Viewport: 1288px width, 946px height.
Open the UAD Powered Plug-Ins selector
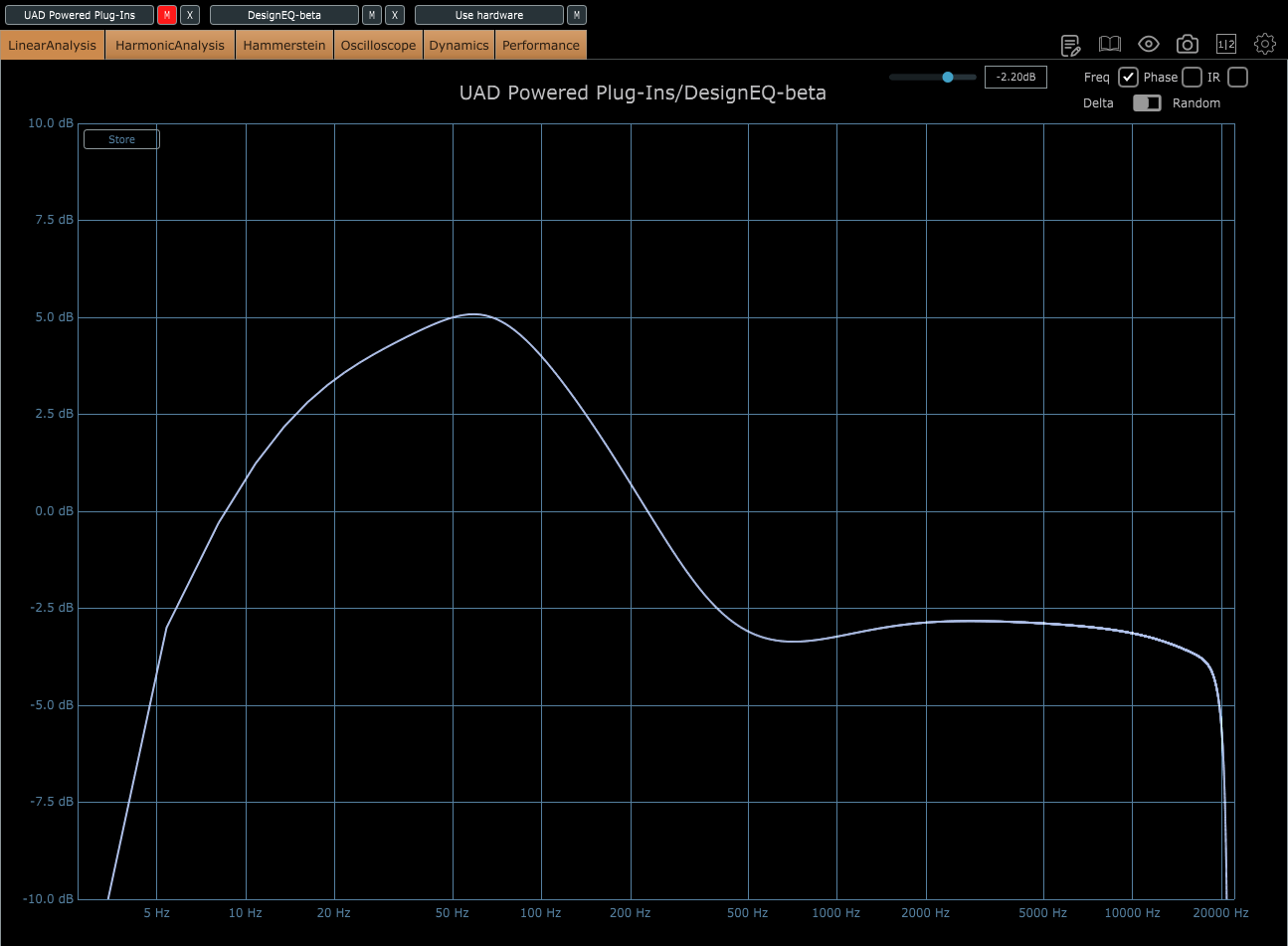click(80, 15)
